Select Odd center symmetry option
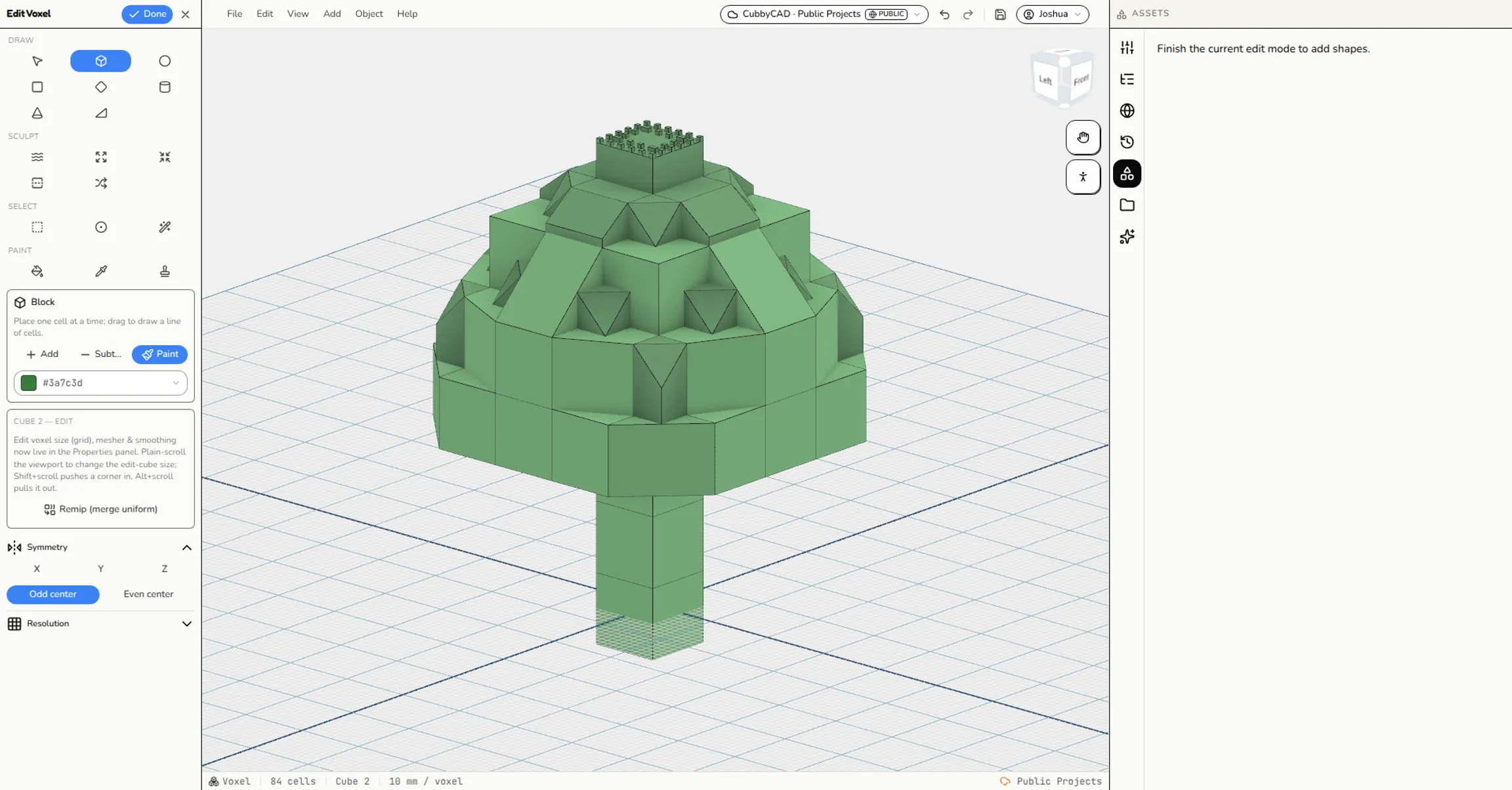The width and height of the screenshot is (1512, 790). point(53,594)
